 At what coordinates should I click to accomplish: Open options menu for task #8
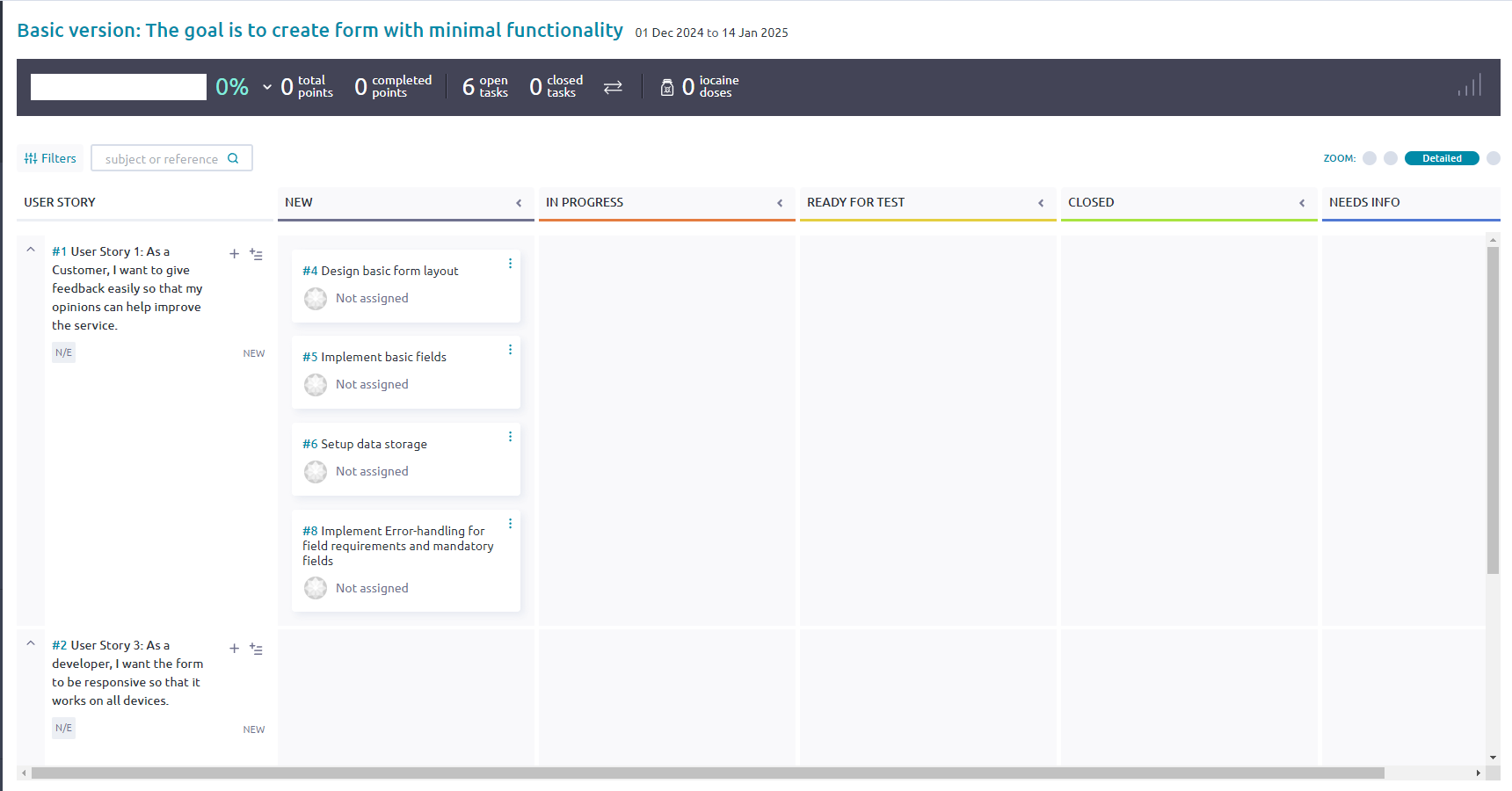(510, 524)
